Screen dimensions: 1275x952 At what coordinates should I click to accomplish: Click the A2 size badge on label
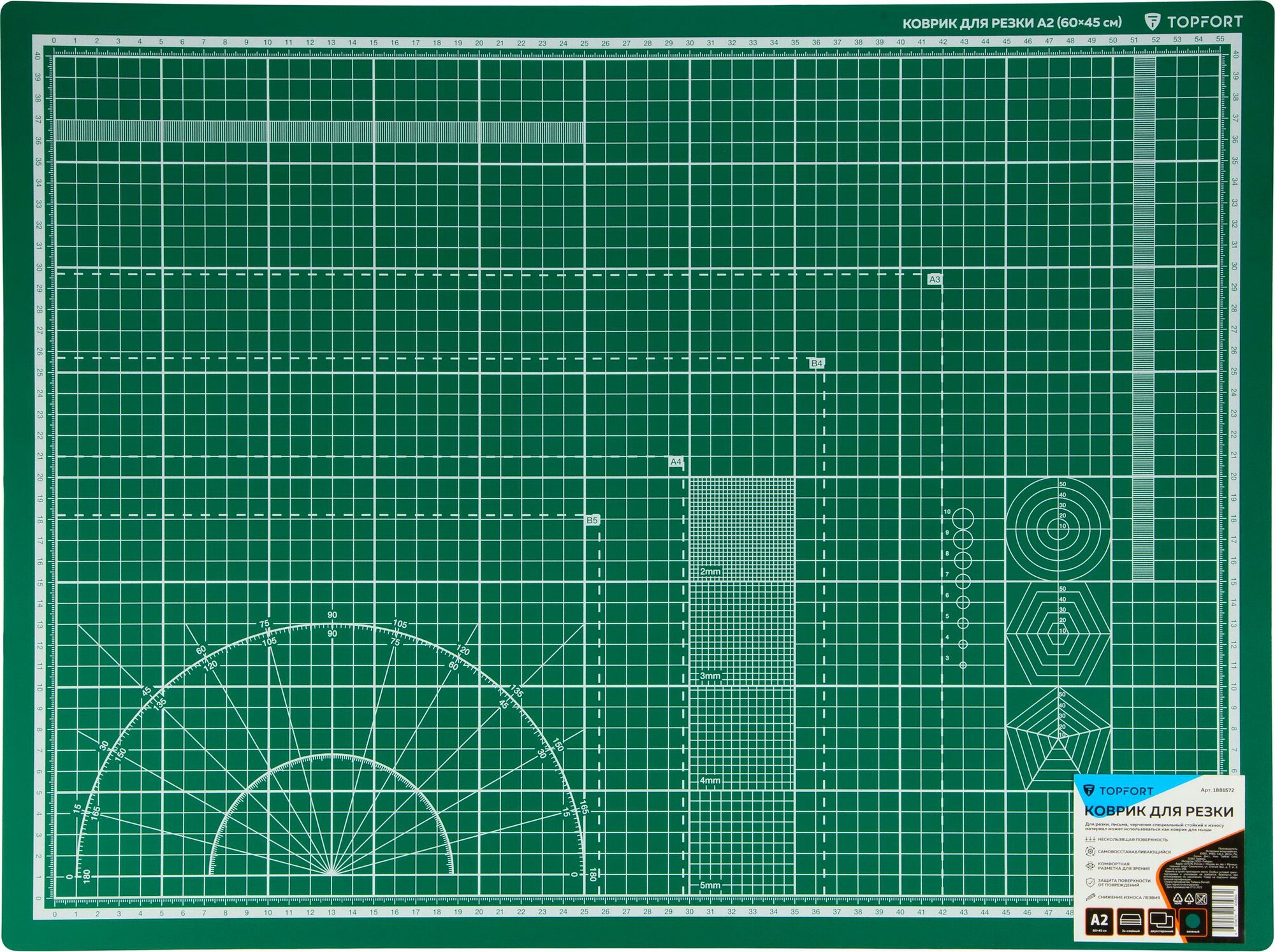(1099, 920)
